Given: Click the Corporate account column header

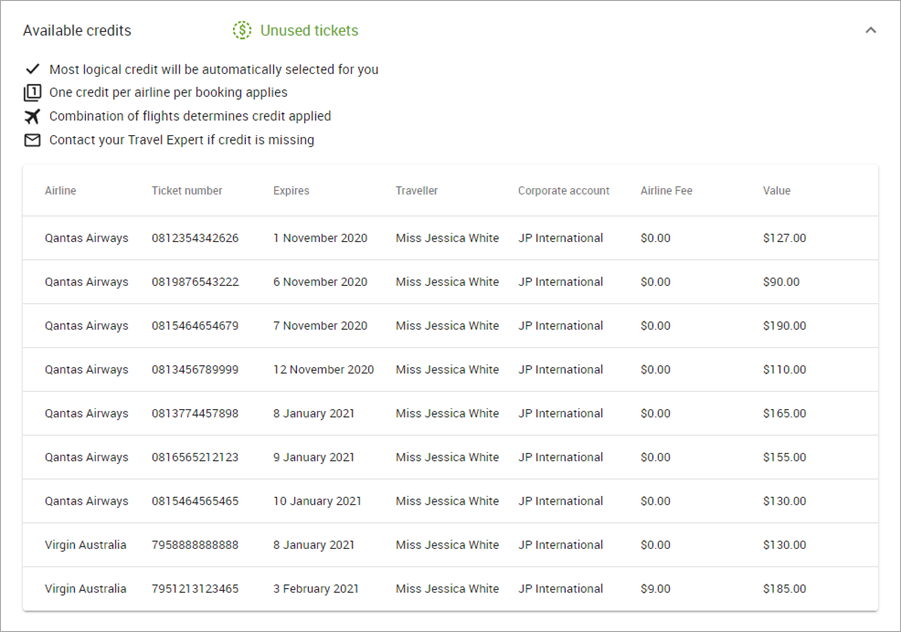Looking at the screenshot, I should (564, 191).
